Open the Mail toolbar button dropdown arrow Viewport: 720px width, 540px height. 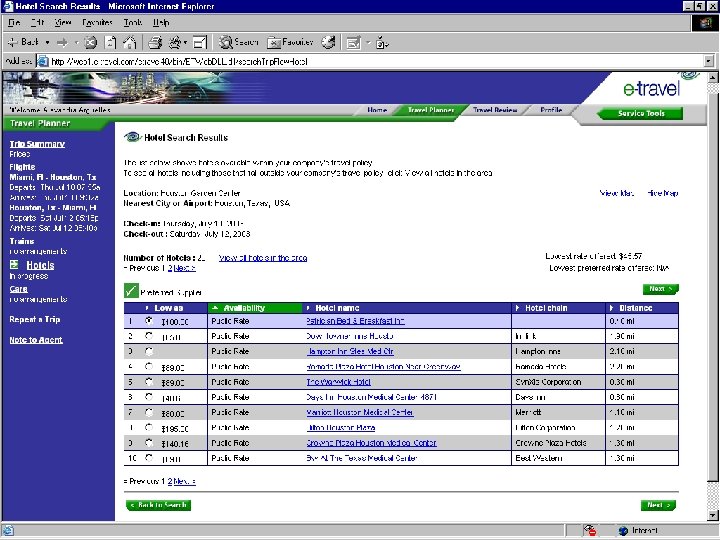[x=368, y=43]
